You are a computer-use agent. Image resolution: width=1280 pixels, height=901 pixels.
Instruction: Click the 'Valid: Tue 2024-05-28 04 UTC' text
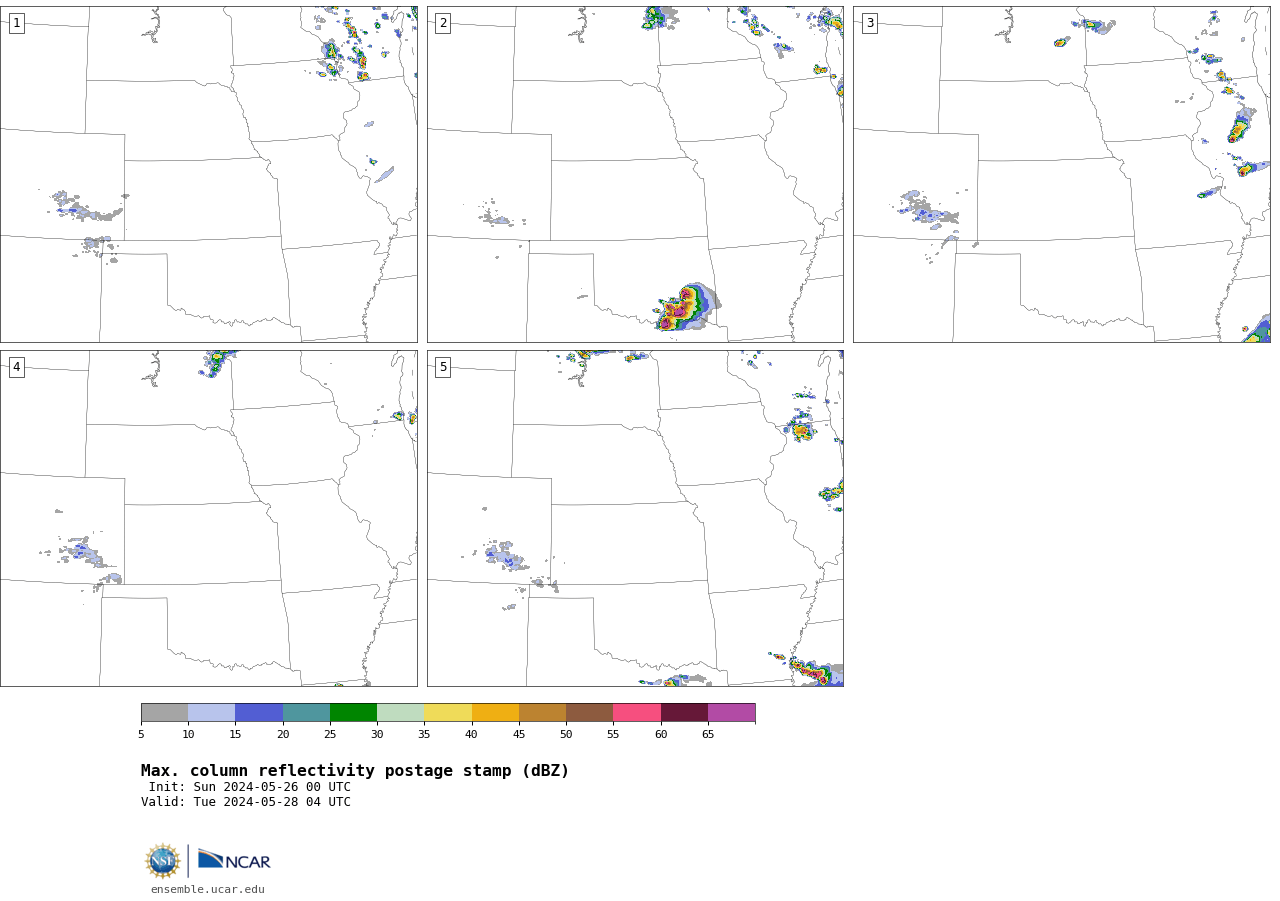(246, 802)
